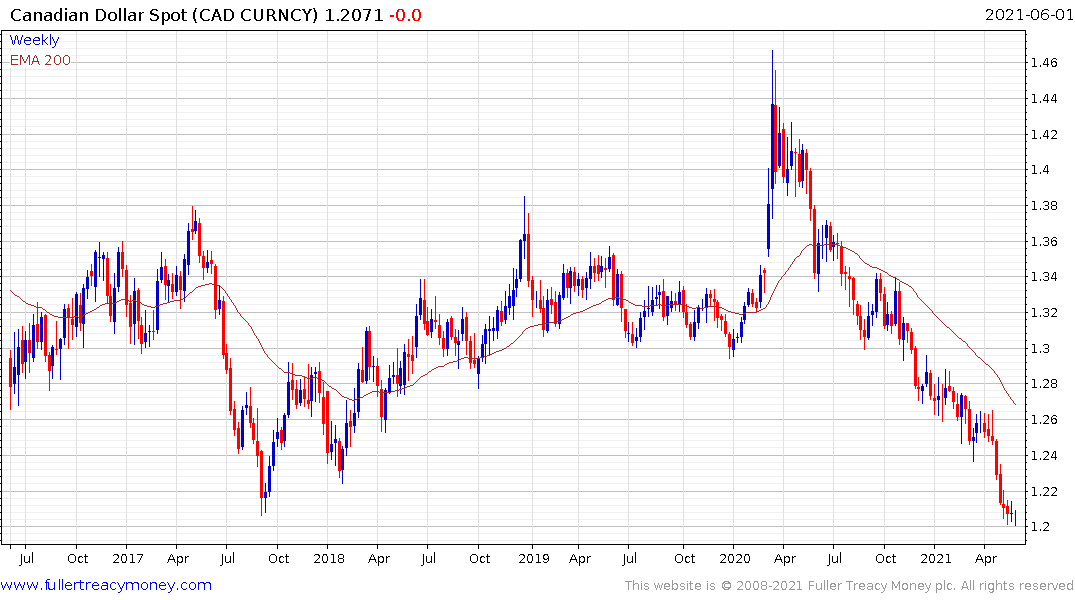Click the 1.2 price axis label
This screenshot has width=1075, height=600.
pos(1041,527)
